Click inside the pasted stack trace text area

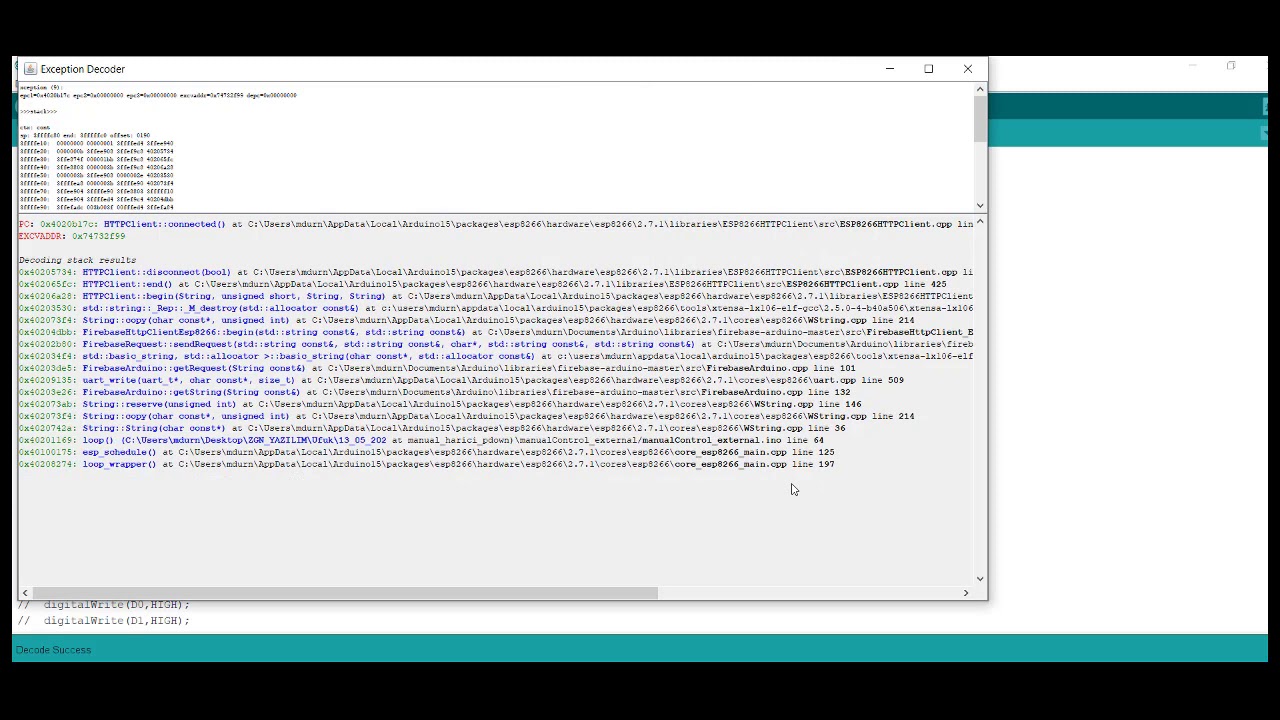pyautogui.click(x=495, y=147)
